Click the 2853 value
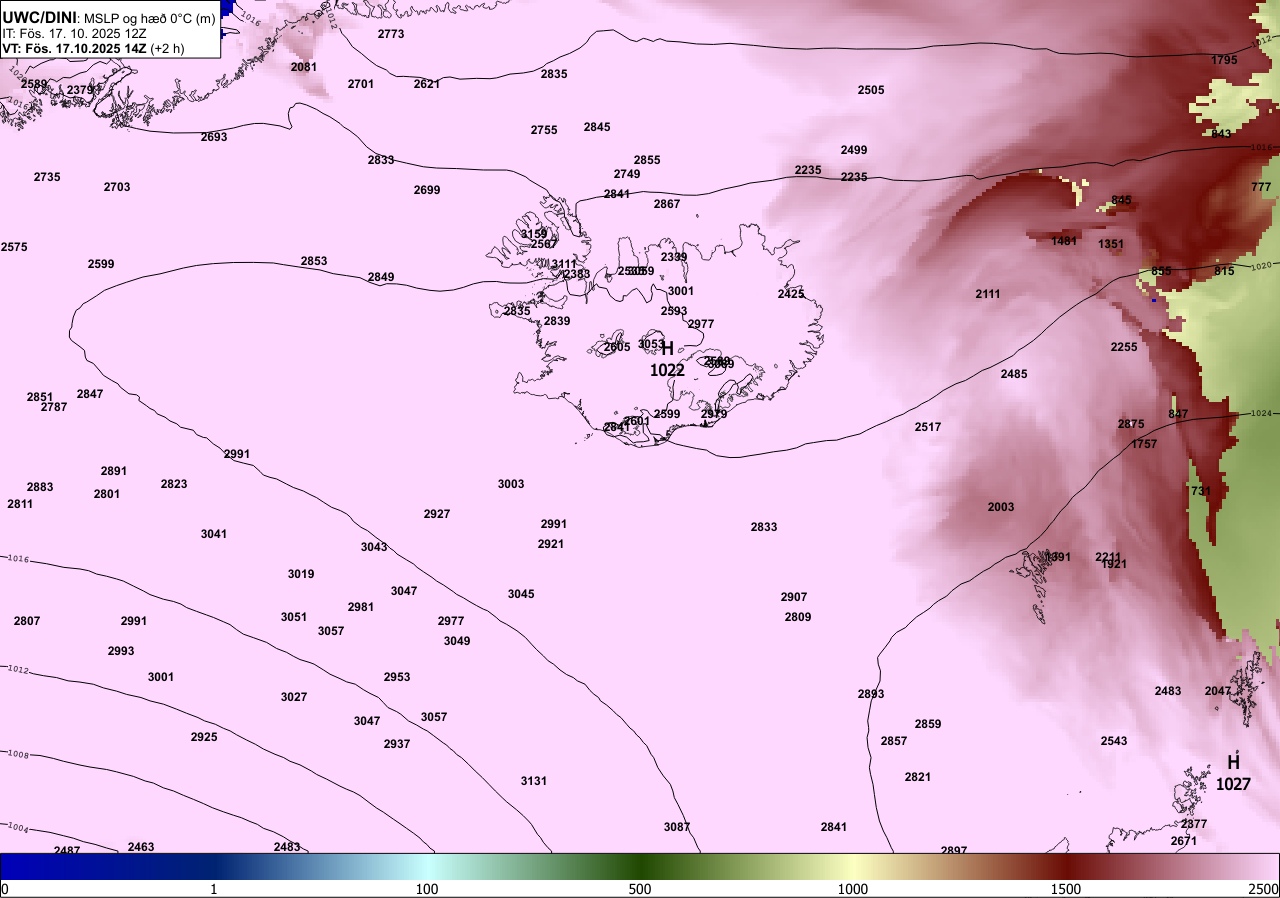The image size is (1280, 898). point(314,261)
